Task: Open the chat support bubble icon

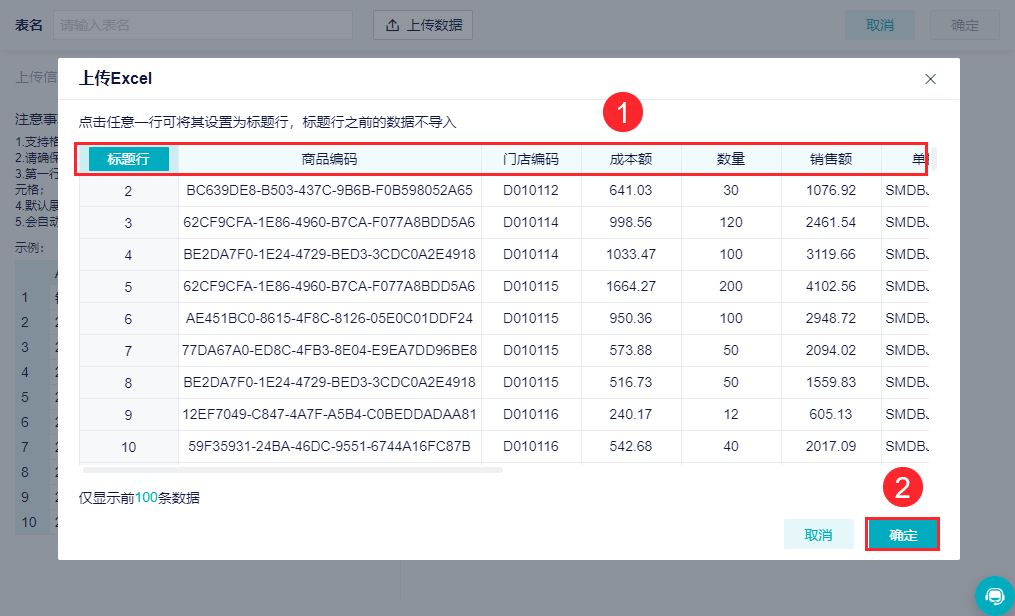Action: pyautogui.click(x=994, y=595)
